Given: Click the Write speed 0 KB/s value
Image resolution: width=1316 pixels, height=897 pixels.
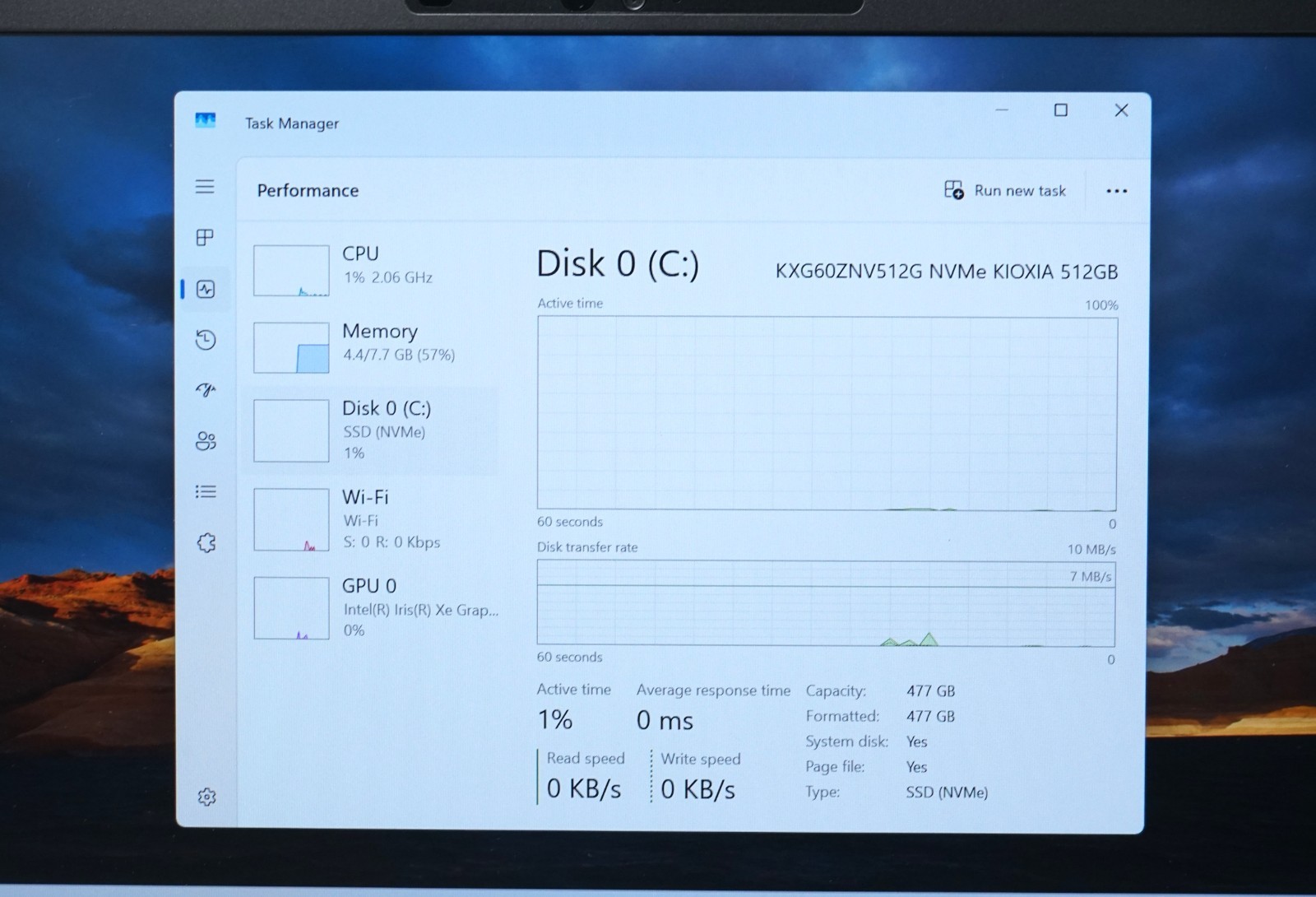Looking at the screenshot, I should [x=697, y=790].
